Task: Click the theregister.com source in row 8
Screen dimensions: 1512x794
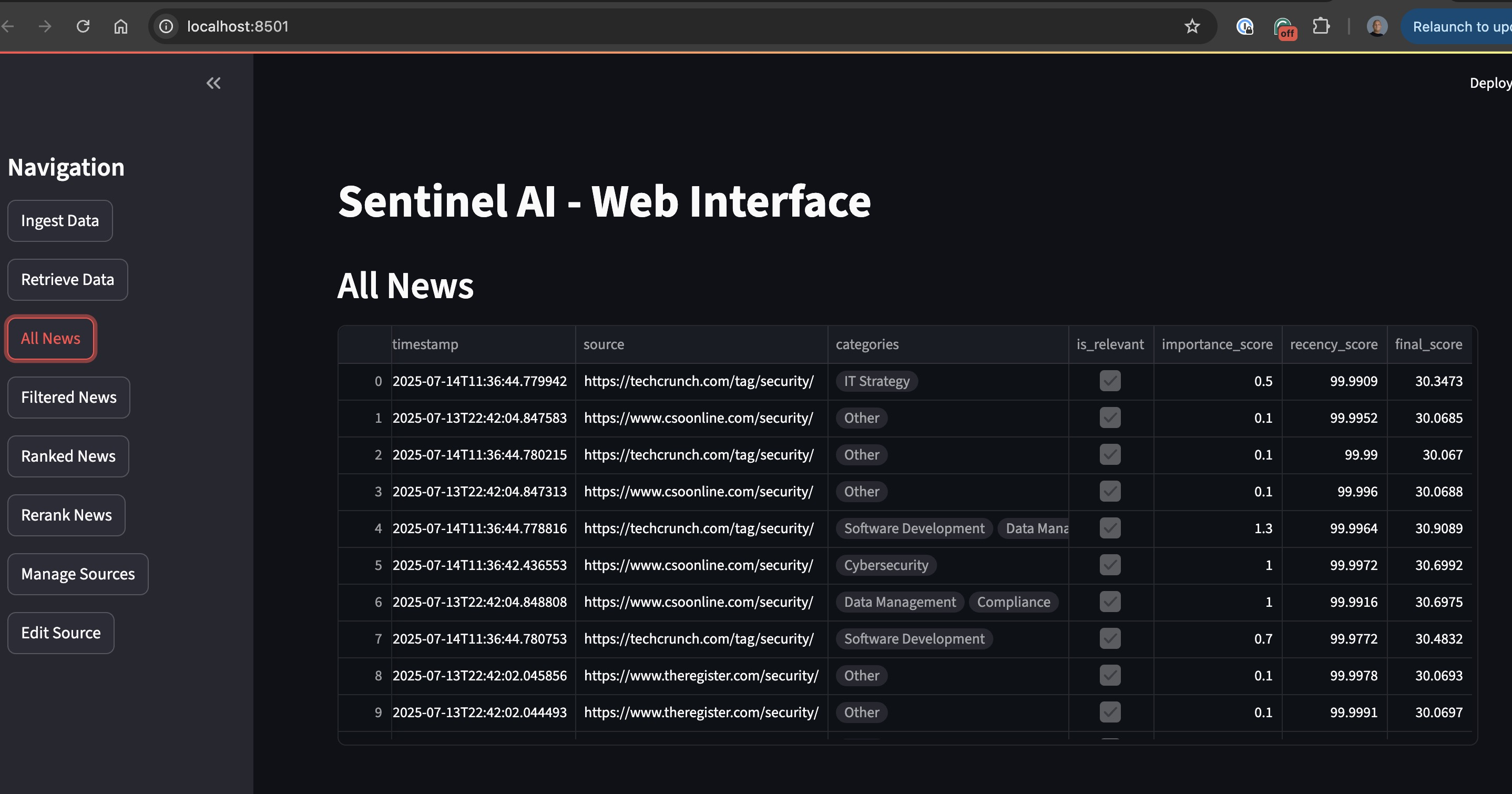Action: pos(702,675)
